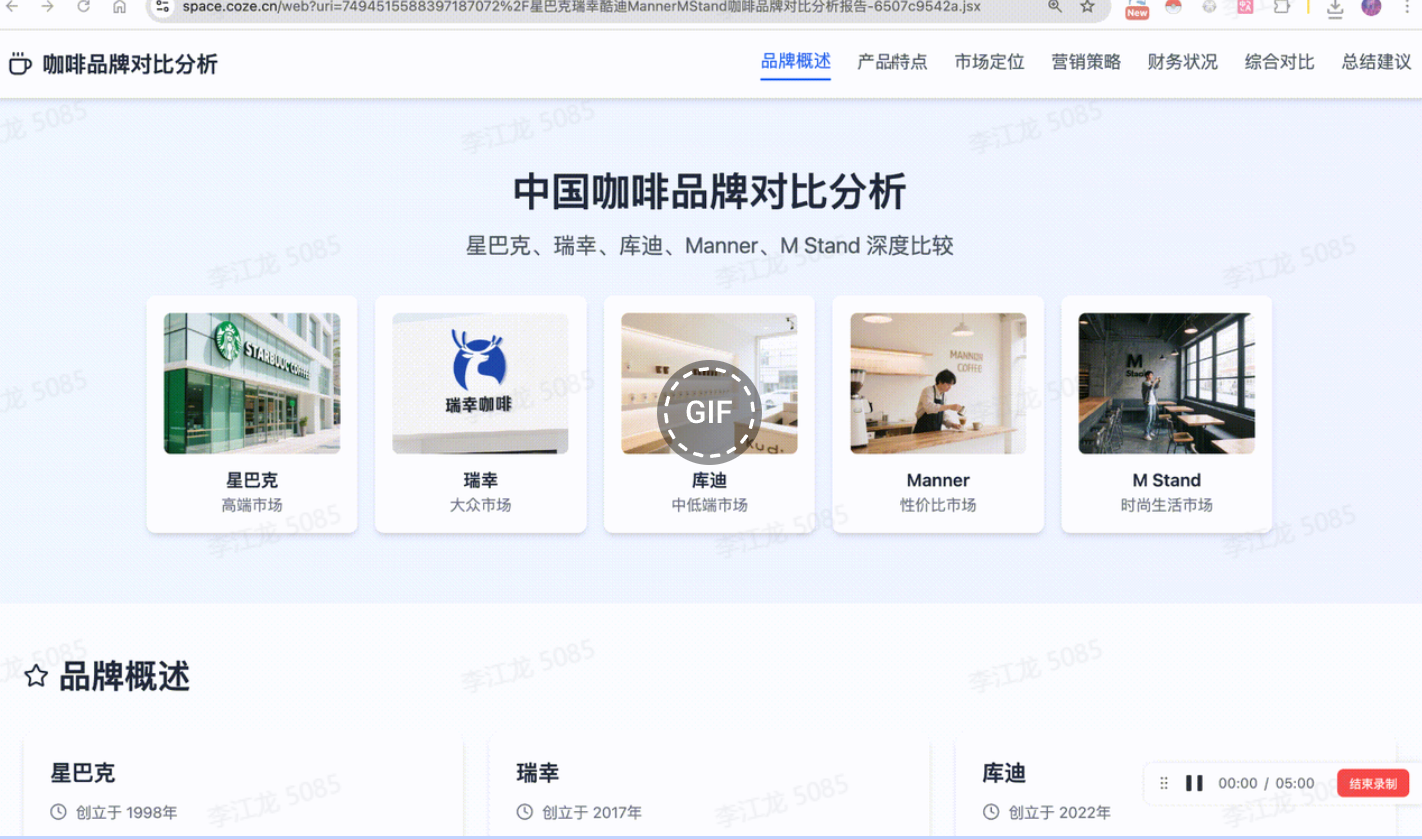This screenshot has width=1422, height=839.
Task: Click the site info icon in address bar
Action: click(x=163, y=7)
